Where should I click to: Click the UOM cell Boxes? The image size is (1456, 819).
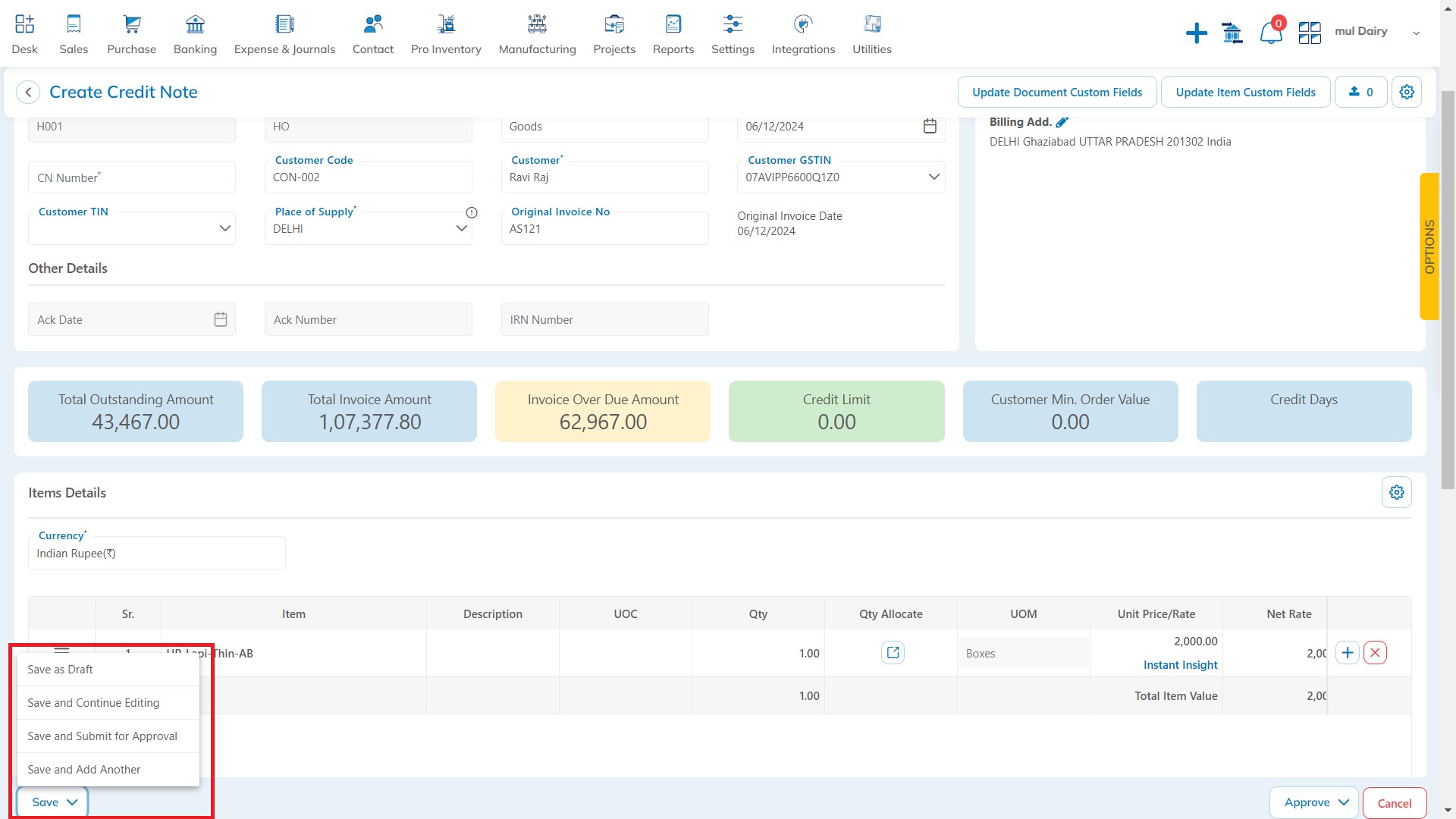tap(1023, 653)
